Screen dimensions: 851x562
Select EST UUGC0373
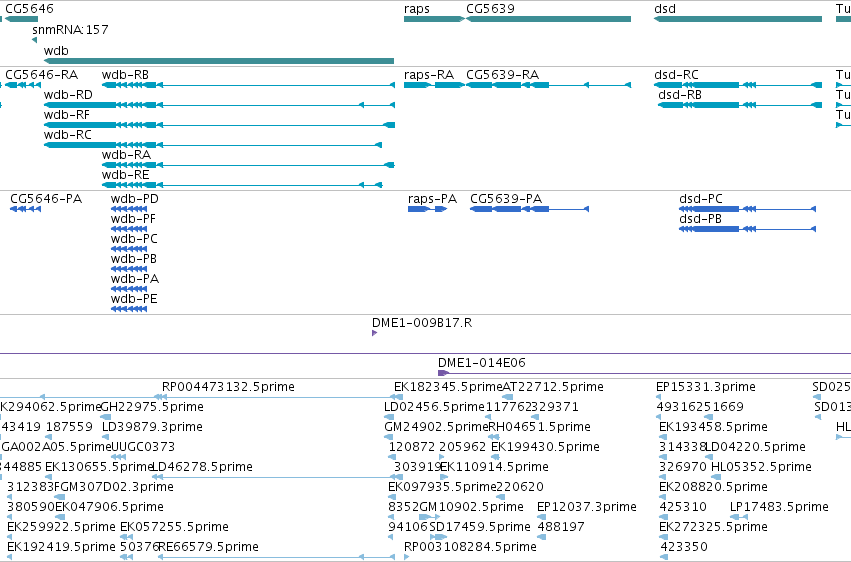coord(143,447)
